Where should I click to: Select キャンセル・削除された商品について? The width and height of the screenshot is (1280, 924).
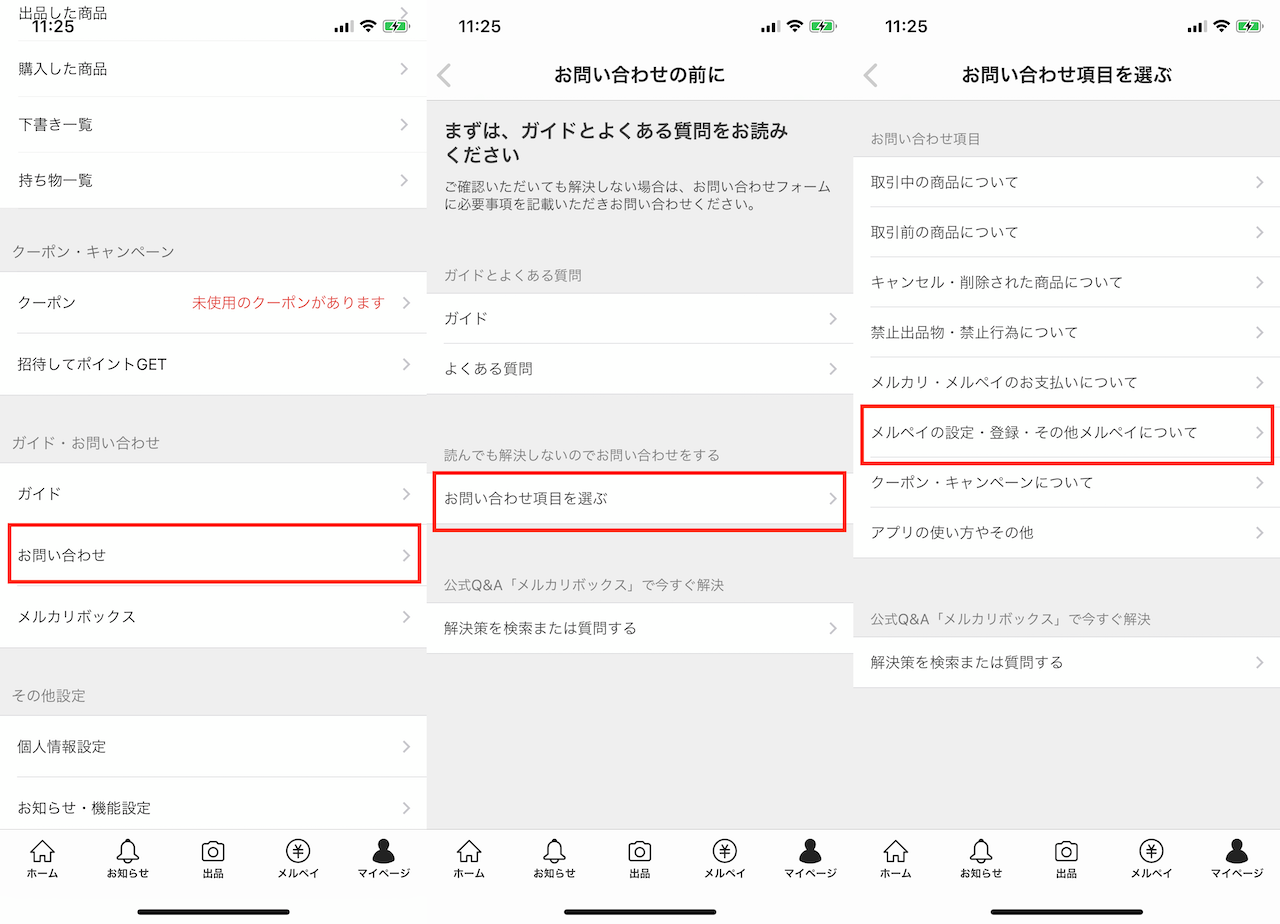(1066, 282)
